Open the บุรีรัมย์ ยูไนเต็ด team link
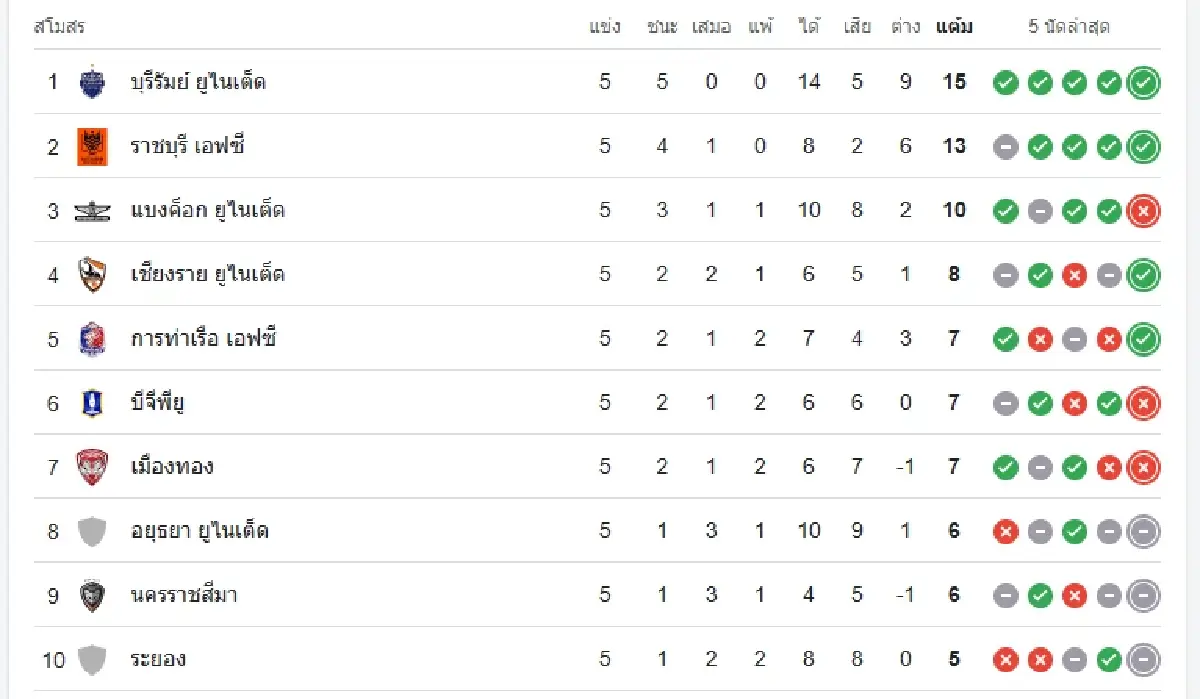Image resolution: width=1200 pixels, height=699 pixels. [x=198, y=82]
